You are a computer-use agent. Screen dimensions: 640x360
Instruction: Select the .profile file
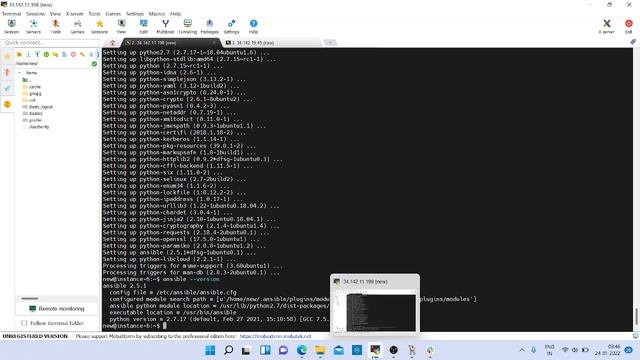32,120
